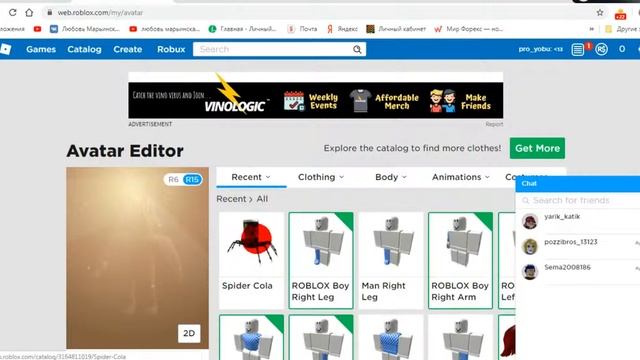Click the All breadcrumb label
This screenshot has width=640, height=360.
click(x=262, y=199)
